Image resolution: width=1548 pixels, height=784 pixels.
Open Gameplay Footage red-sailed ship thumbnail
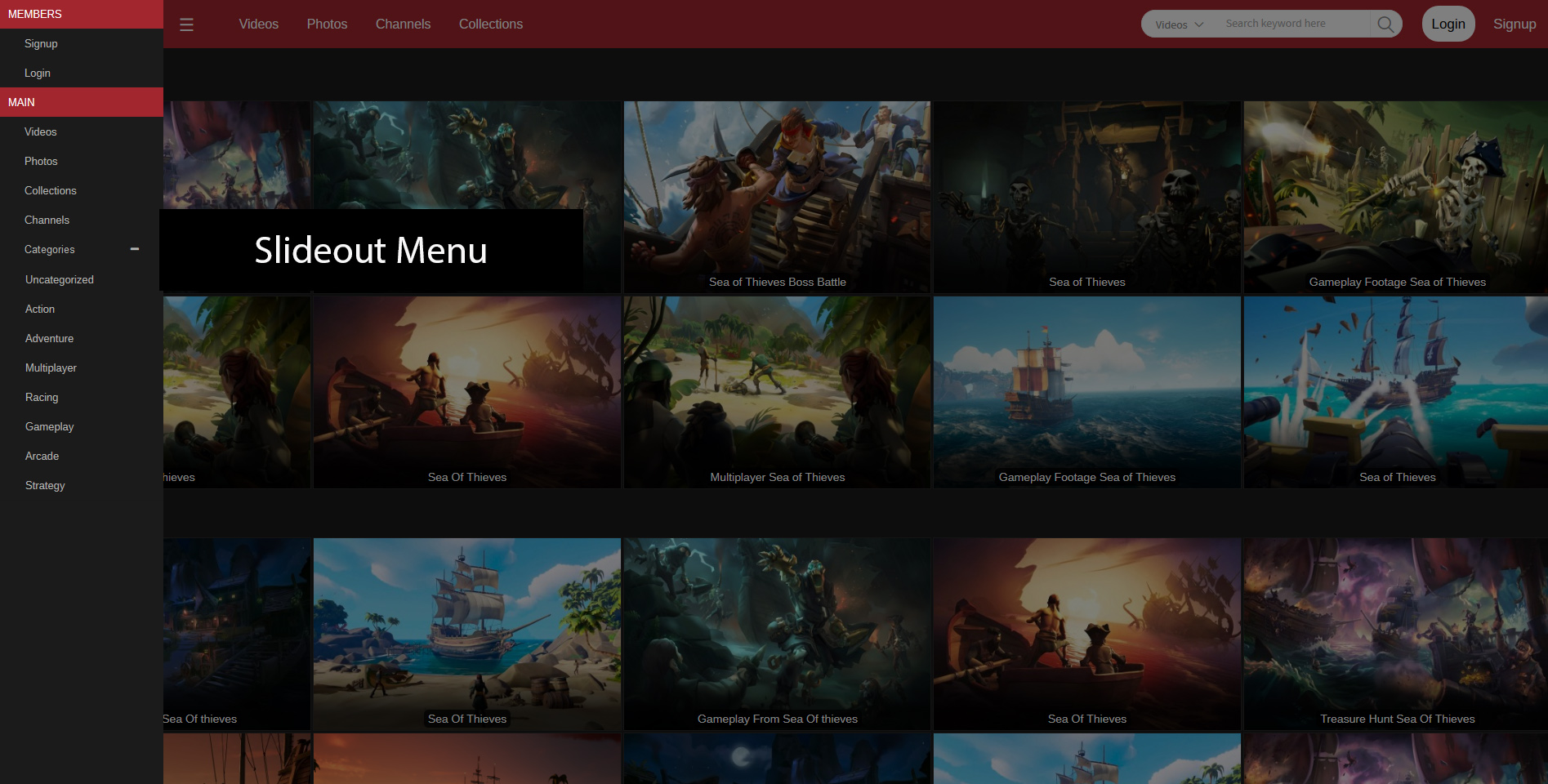tap(1087, 392)
